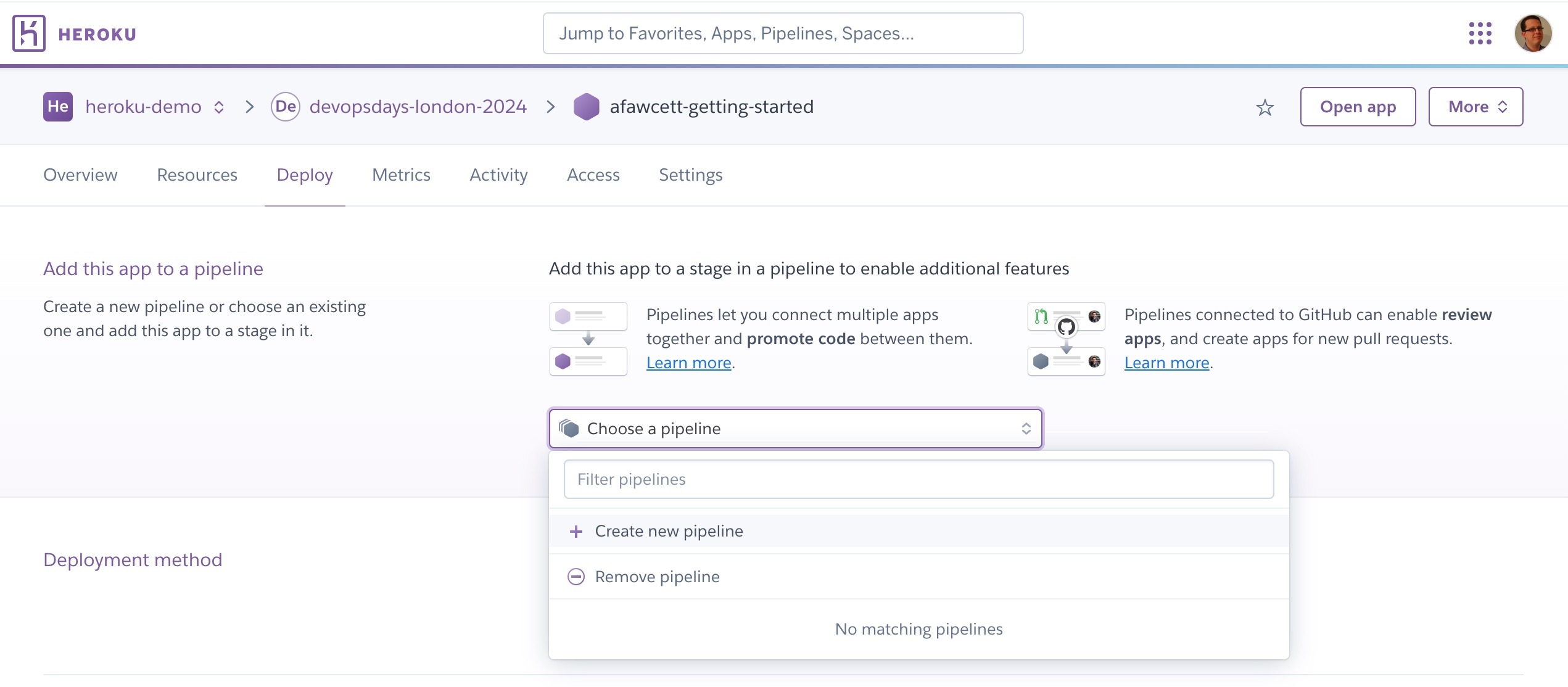
Task: Click the hexagon icon in pipeline selector
Action: click(x=569, y=429)
